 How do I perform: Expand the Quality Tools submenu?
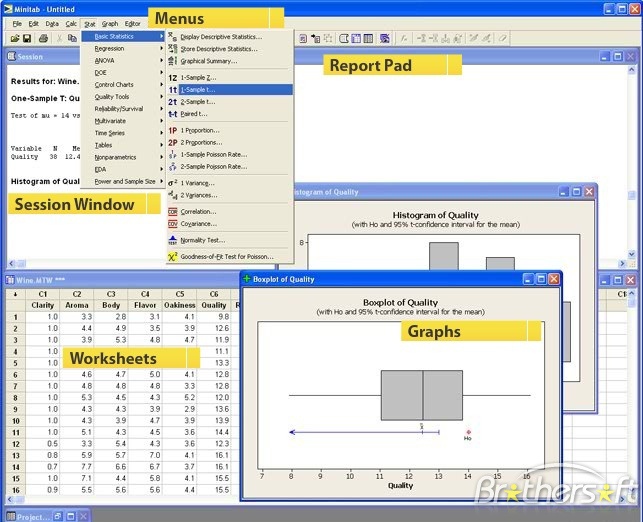coord(123,97)
